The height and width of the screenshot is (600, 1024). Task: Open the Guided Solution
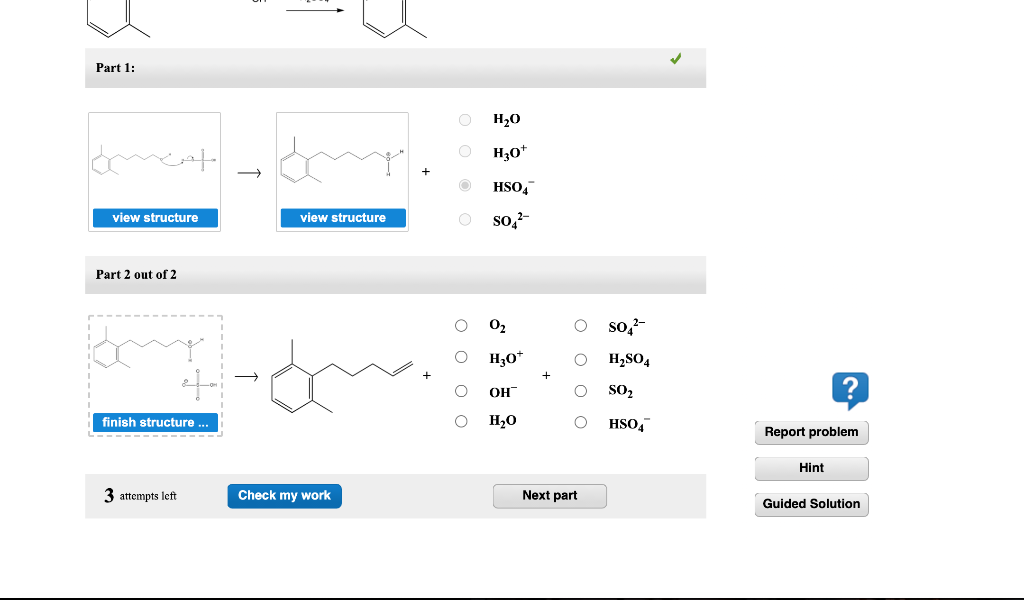pos(811,504)
